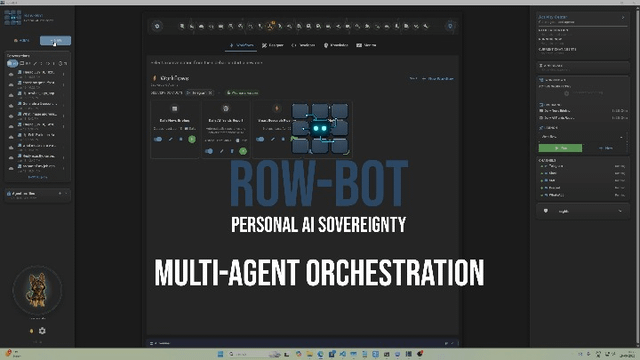Click the bar at the bottom of the center panel
The width and height of the screenshot is (640, 360).
(x=303, y=343)
